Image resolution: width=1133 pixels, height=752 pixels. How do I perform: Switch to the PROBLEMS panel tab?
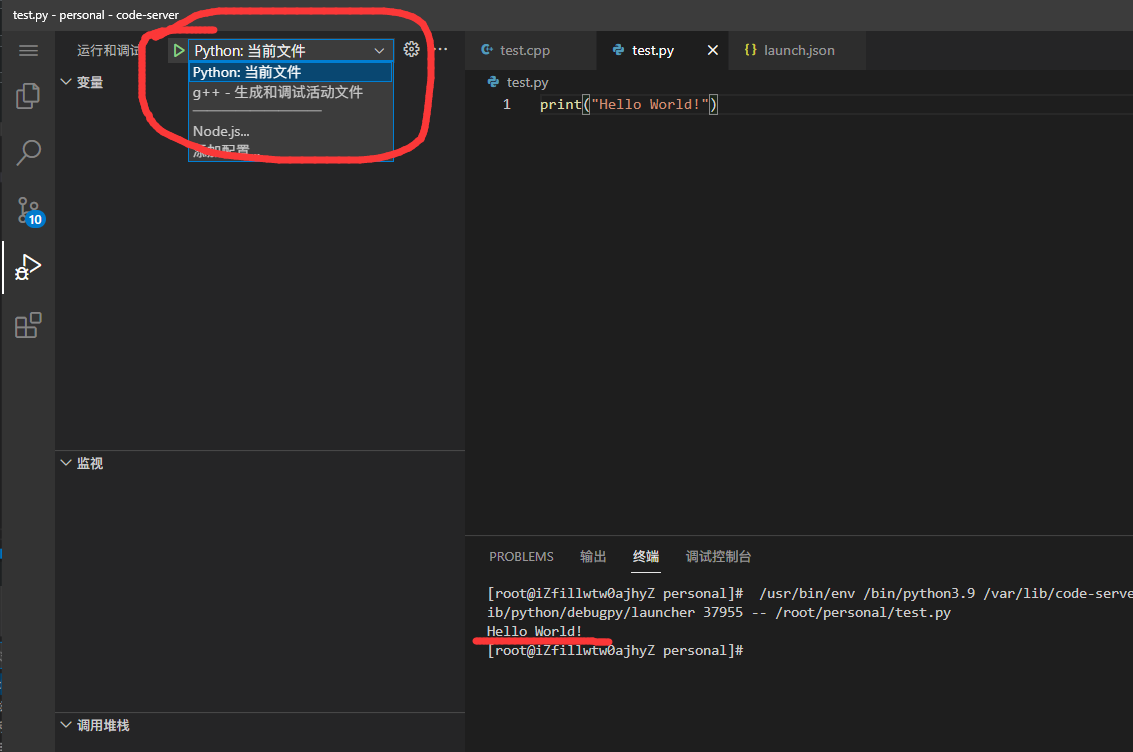click(x=521, y=556)
